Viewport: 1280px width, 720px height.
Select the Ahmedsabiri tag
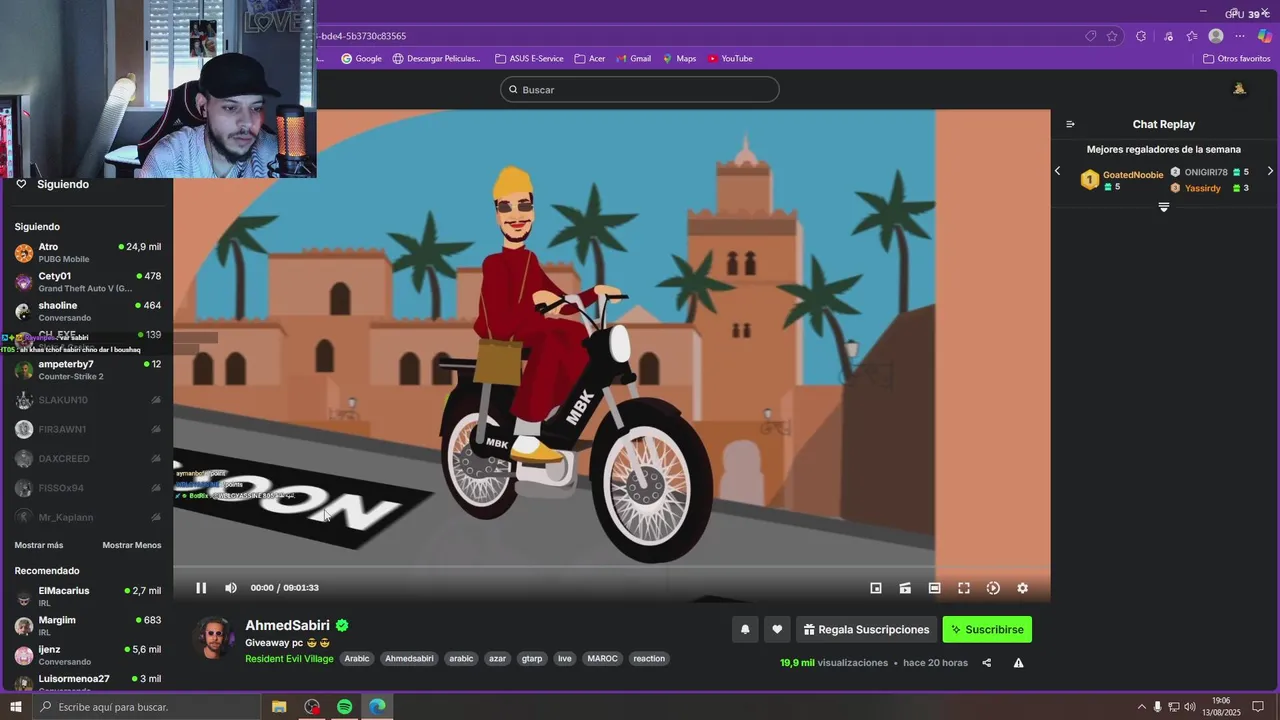click(409, 659)
